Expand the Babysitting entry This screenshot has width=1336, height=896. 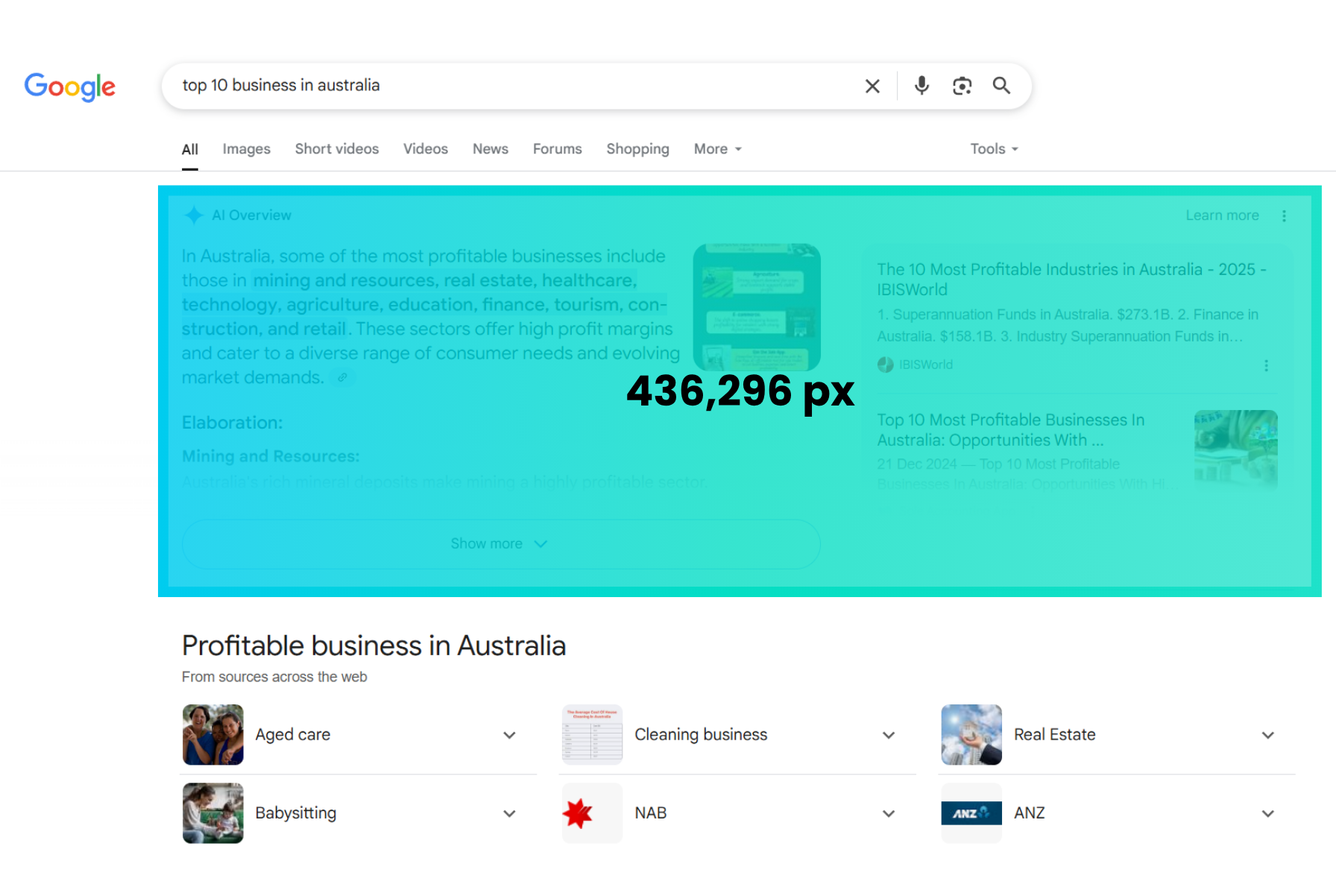point(509,814)
